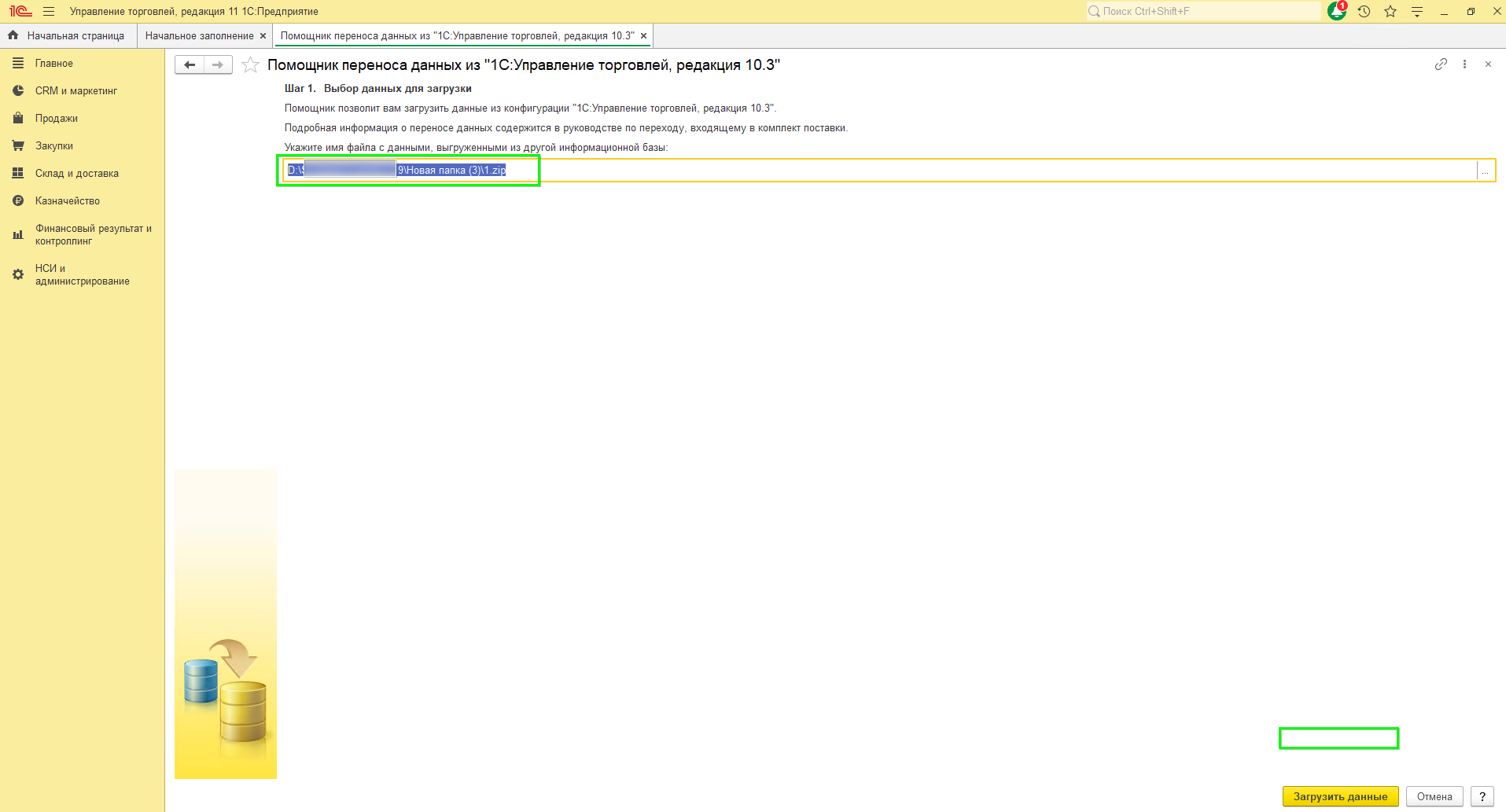The image size is (1506, 812).
Task: Open help with question mark button
Action: 1482,796
